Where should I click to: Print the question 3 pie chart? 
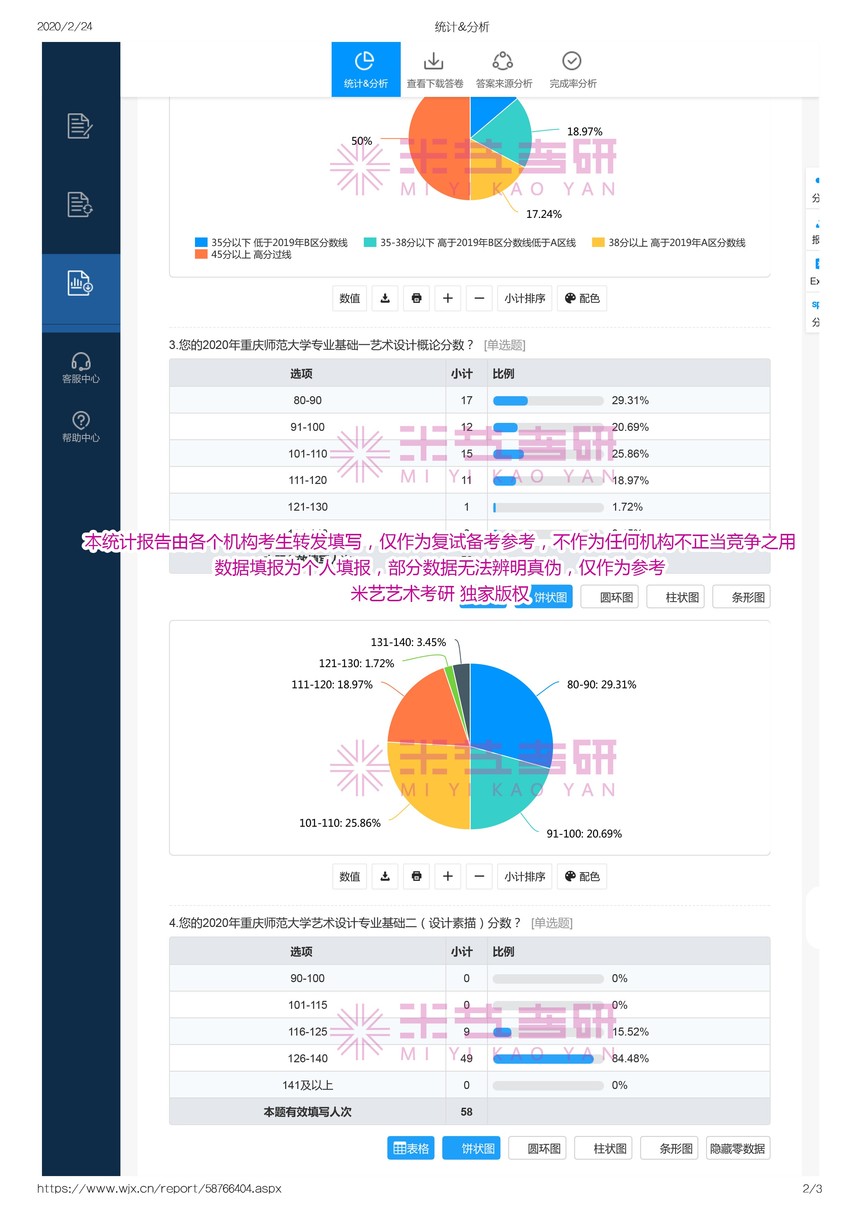pos(417,877)
